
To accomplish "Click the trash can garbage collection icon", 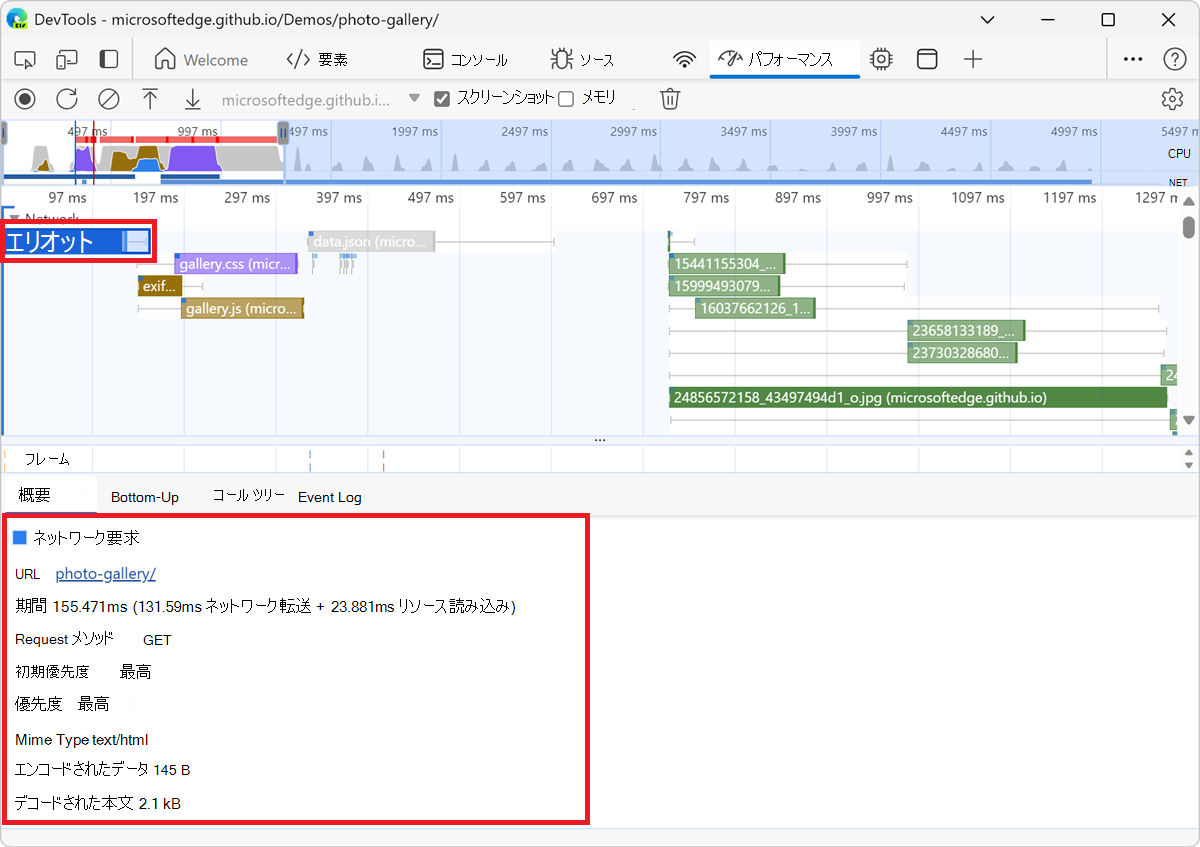I will tap(670, 99).
